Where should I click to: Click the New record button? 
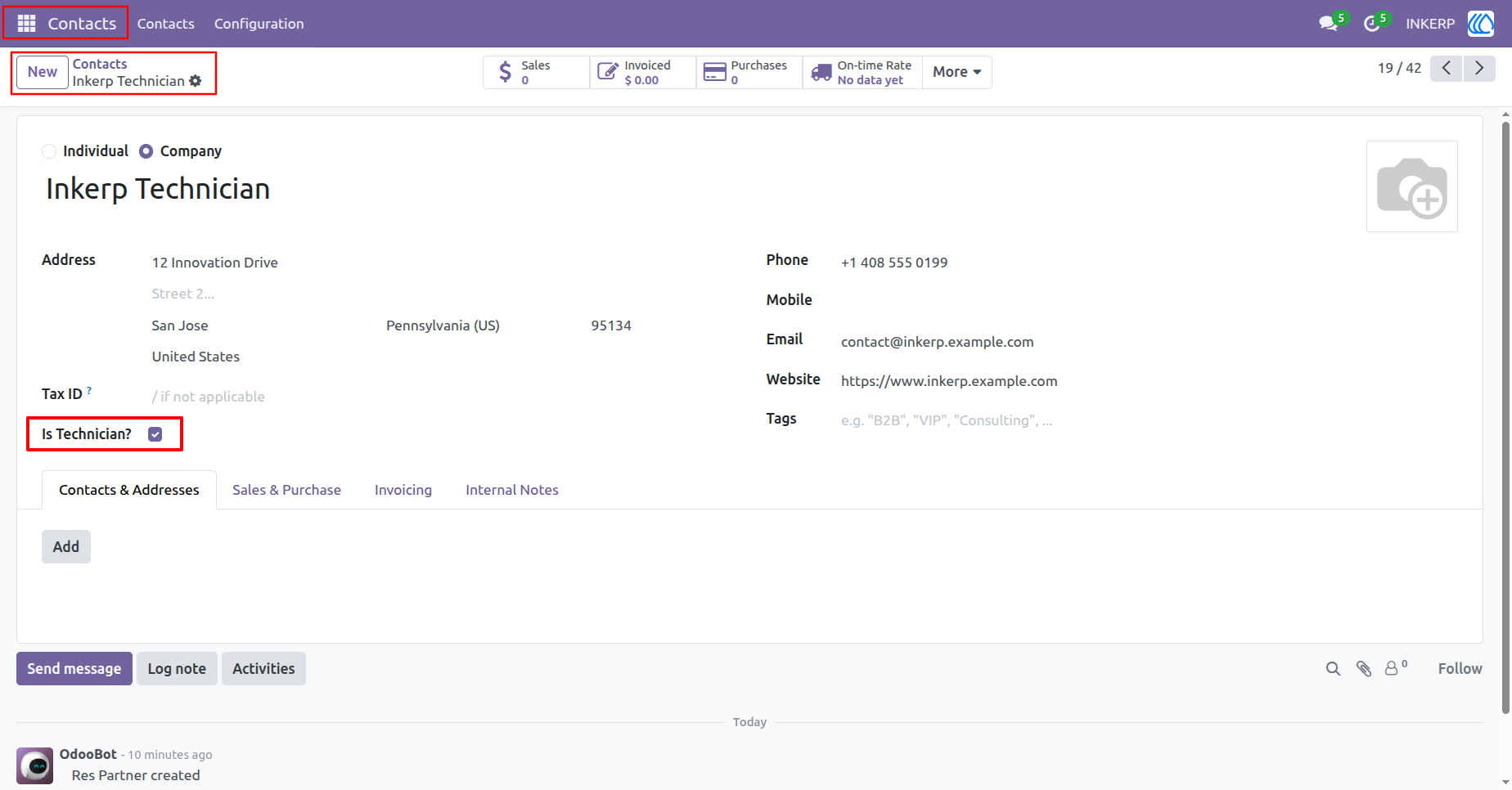coord(43,72)
